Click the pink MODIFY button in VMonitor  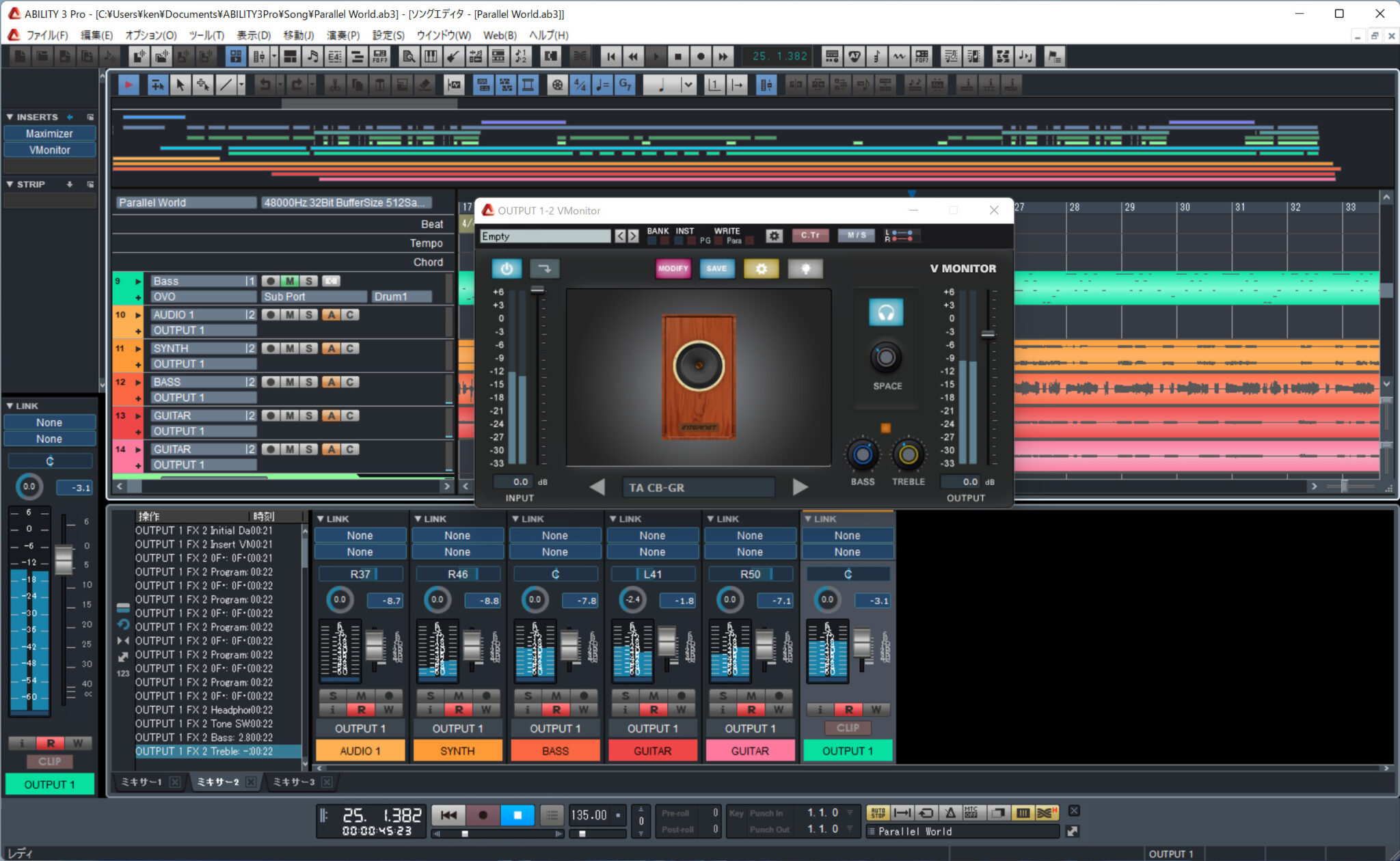tap(673, 269)
